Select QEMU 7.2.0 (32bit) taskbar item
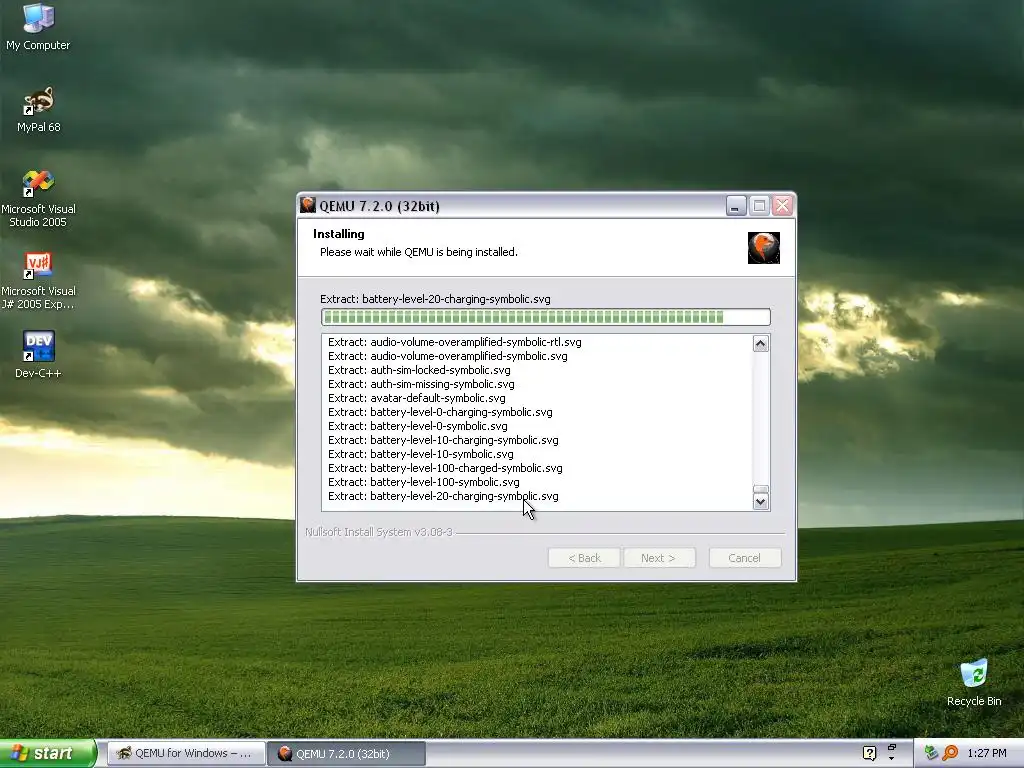Image resolution: width=1024 pixels, height=768 pixels. [346, 753]
